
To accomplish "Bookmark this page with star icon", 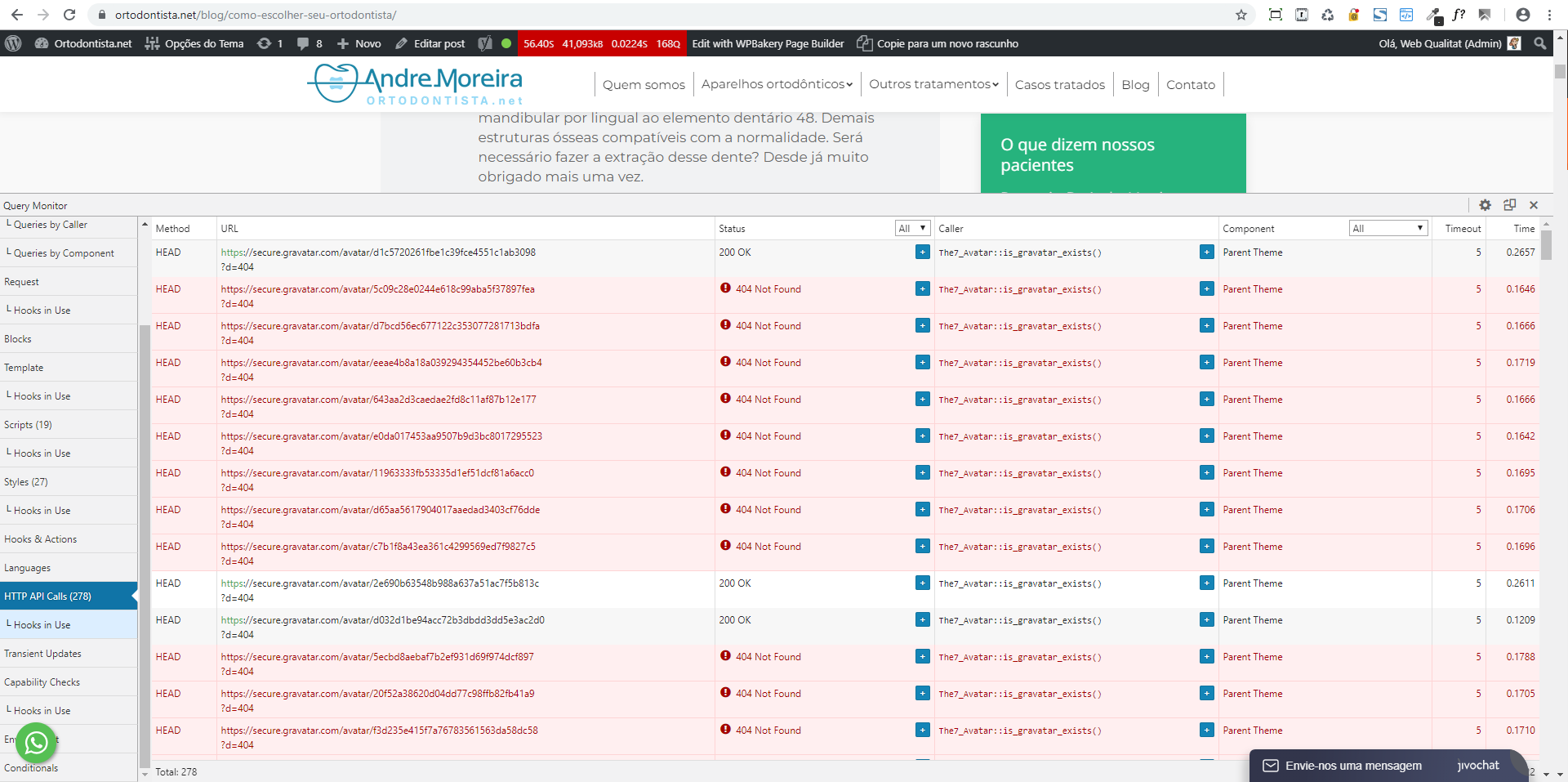I will (1241, 15).
